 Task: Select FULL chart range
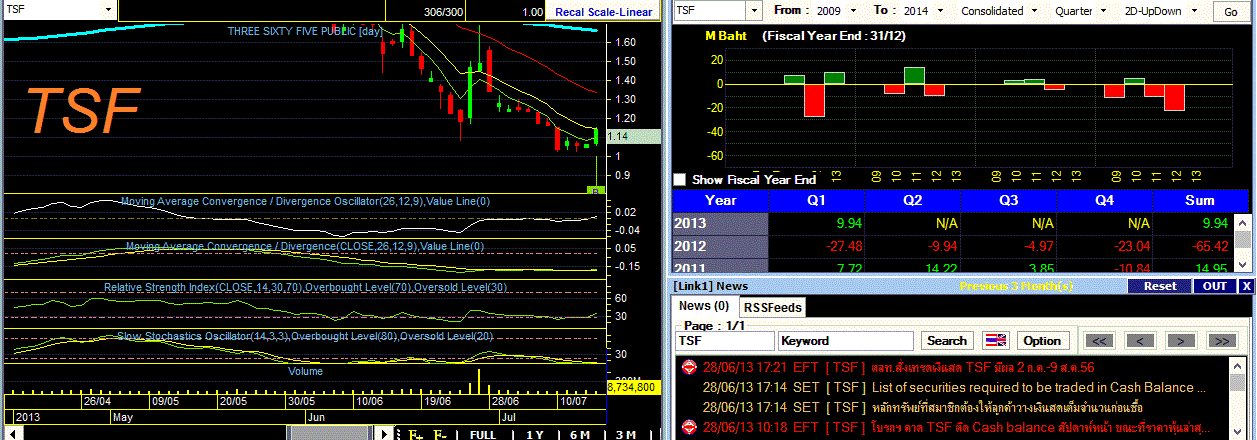[x=483, y=435]
